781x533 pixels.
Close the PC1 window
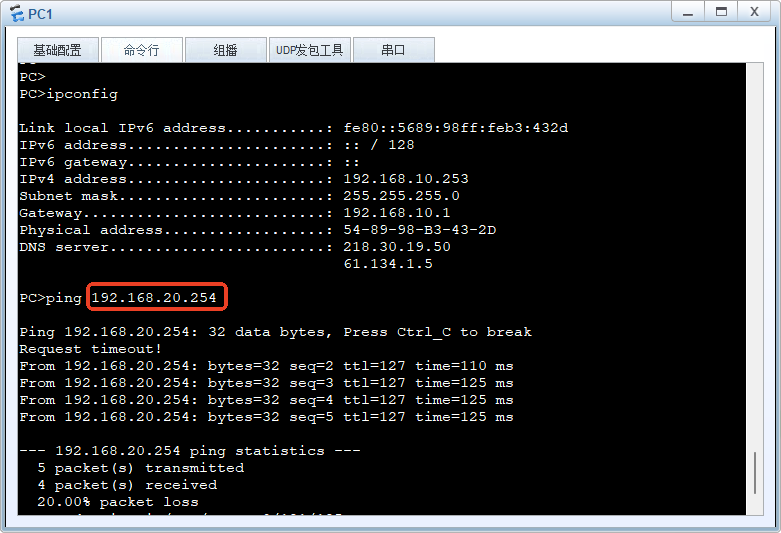tap(754, 12)
